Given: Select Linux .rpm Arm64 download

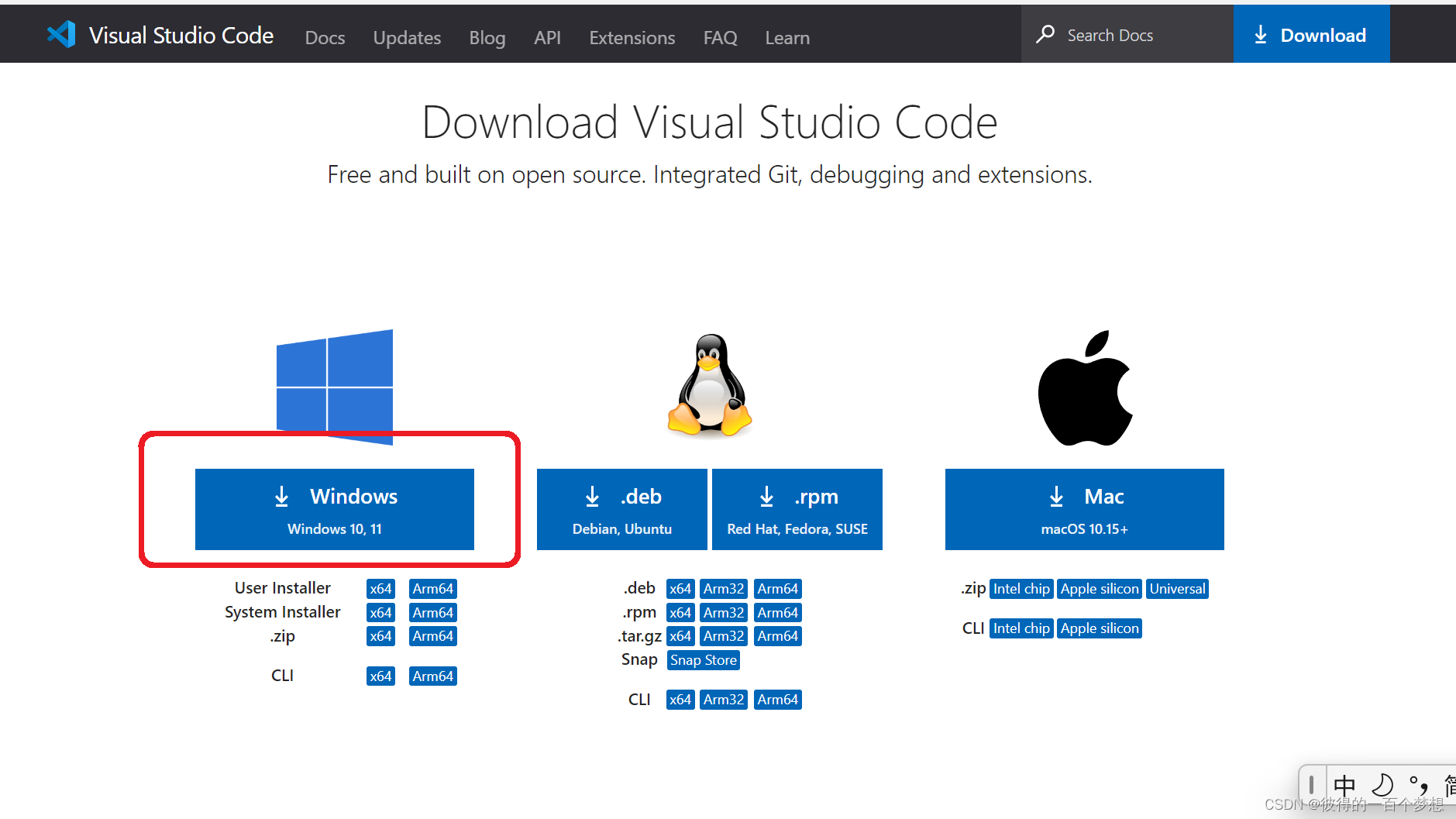Looking at the screenshot, I should click(x=778, y=613).
